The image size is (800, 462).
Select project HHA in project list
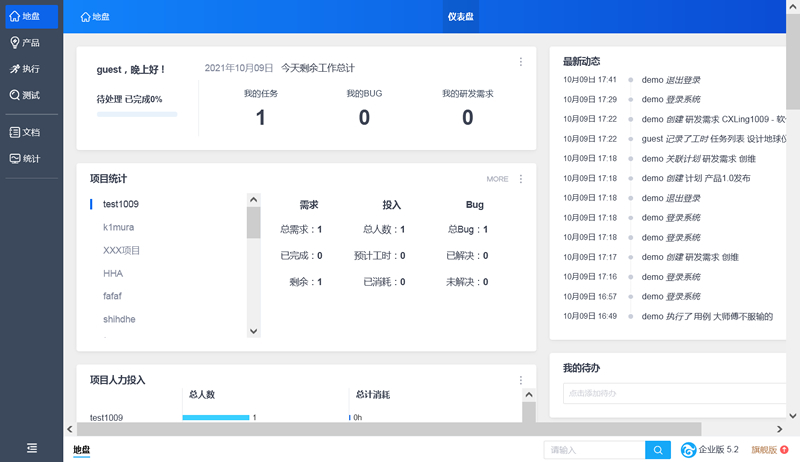coord(113,274)
